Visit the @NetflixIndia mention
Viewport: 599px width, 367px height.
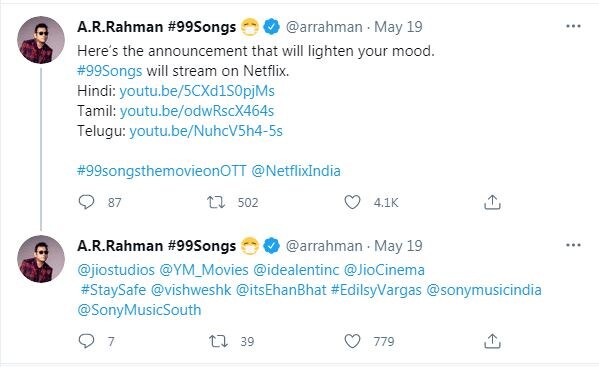point(296,171)
